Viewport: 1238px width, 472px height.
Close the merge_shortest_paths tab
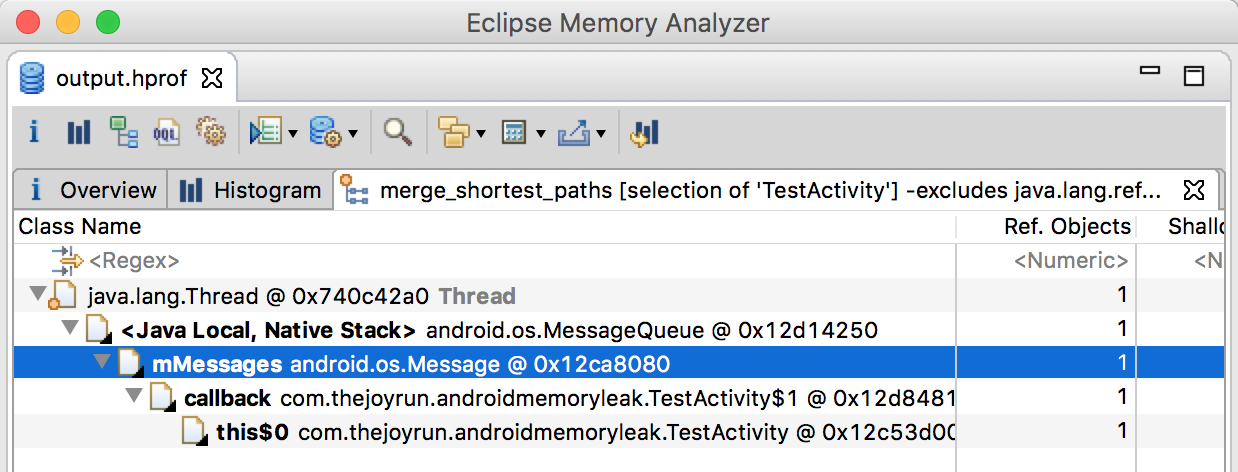[x=1192, y=189]
